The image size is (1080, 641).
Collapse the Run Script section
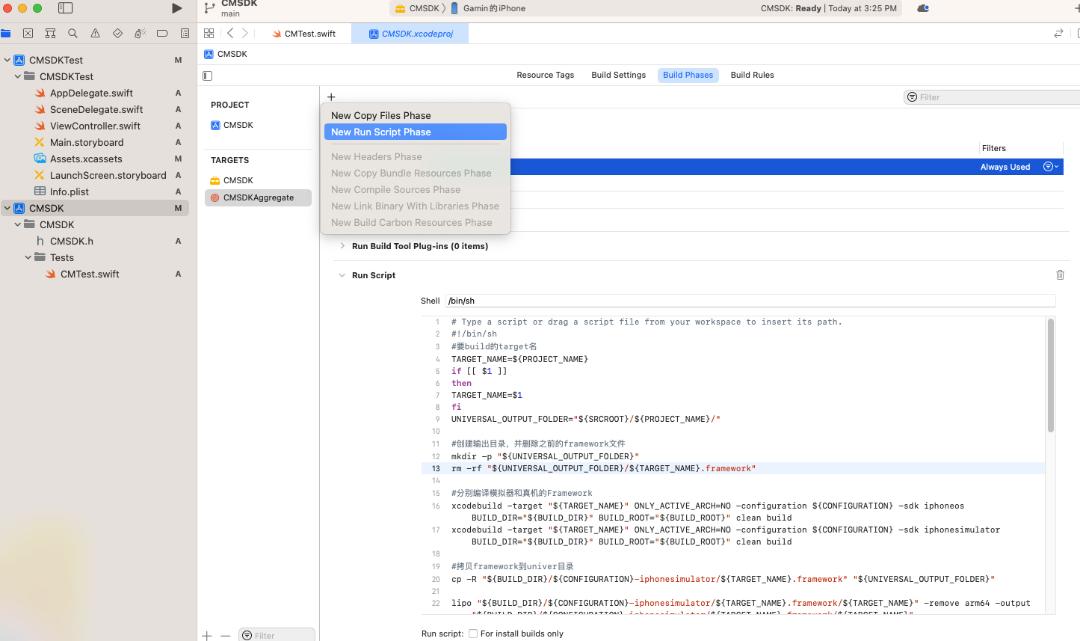342,275
